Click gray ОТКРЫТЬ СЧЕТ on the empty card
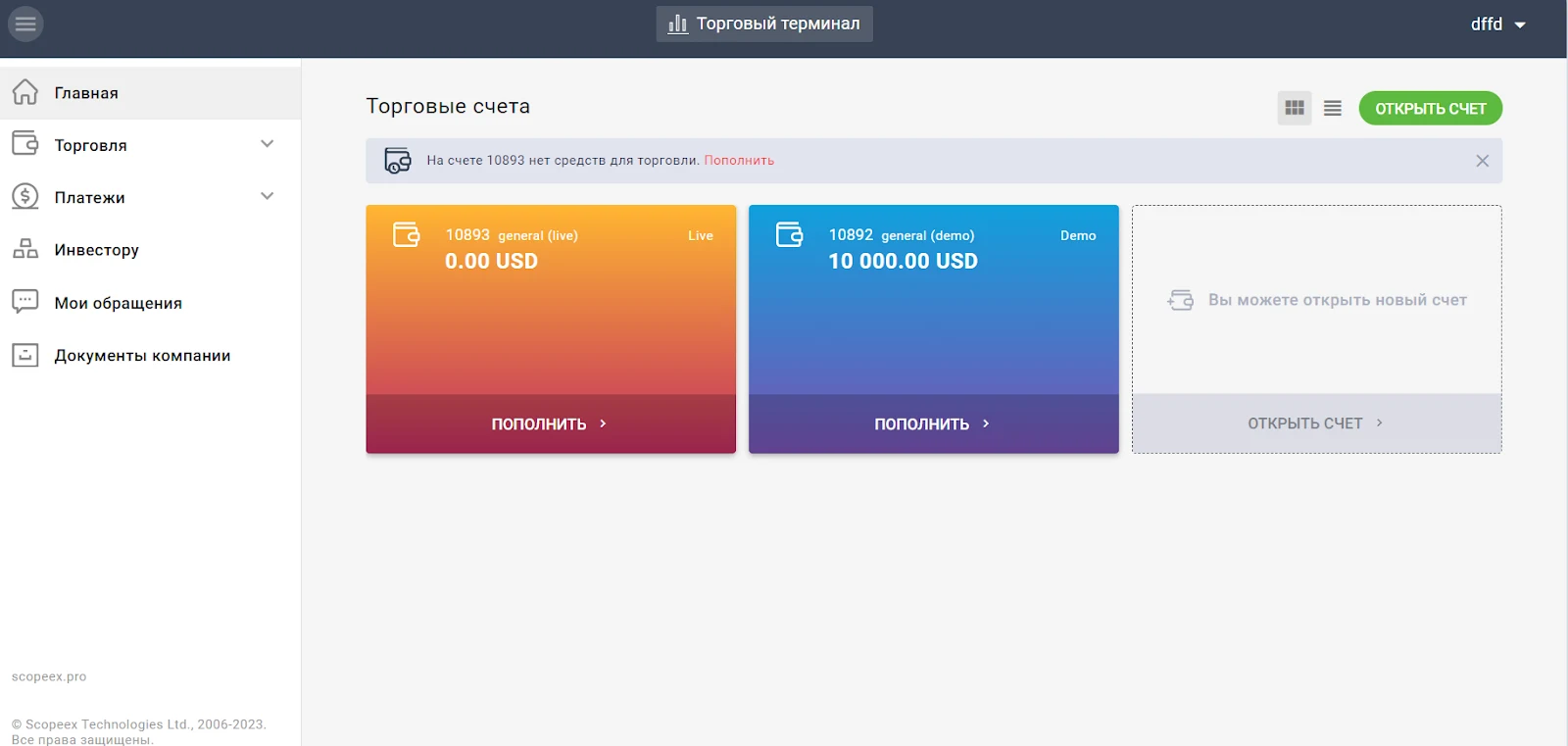This screenshot has height=746, width=1568. tap(1316, 423)
